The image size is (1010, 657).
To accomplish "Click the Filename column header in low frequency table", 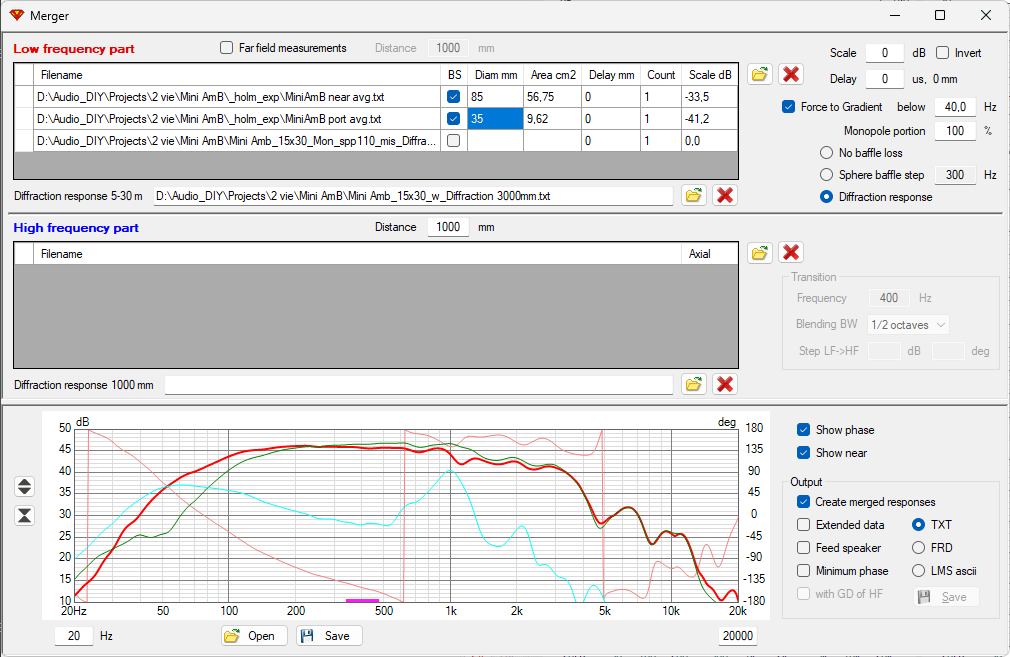I will click(x=237, y=75).
